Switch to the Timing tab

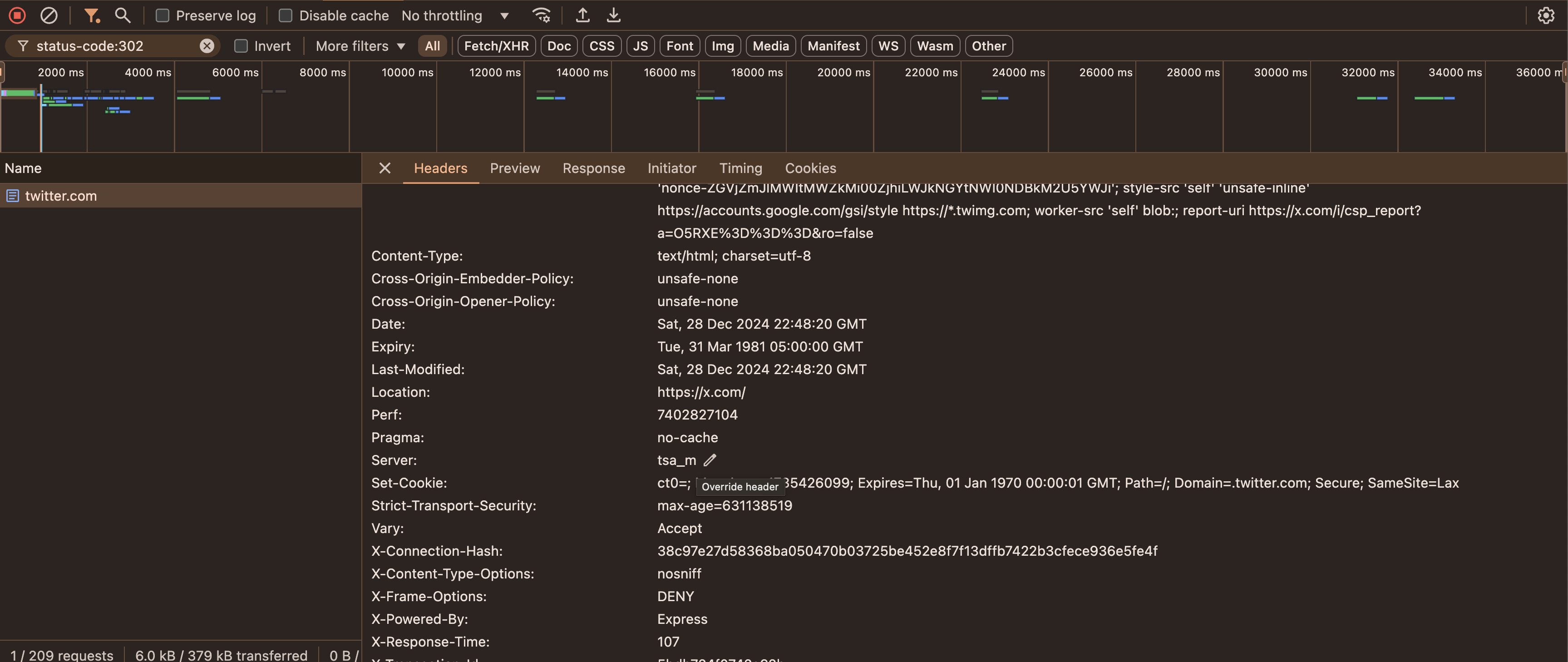740,168
